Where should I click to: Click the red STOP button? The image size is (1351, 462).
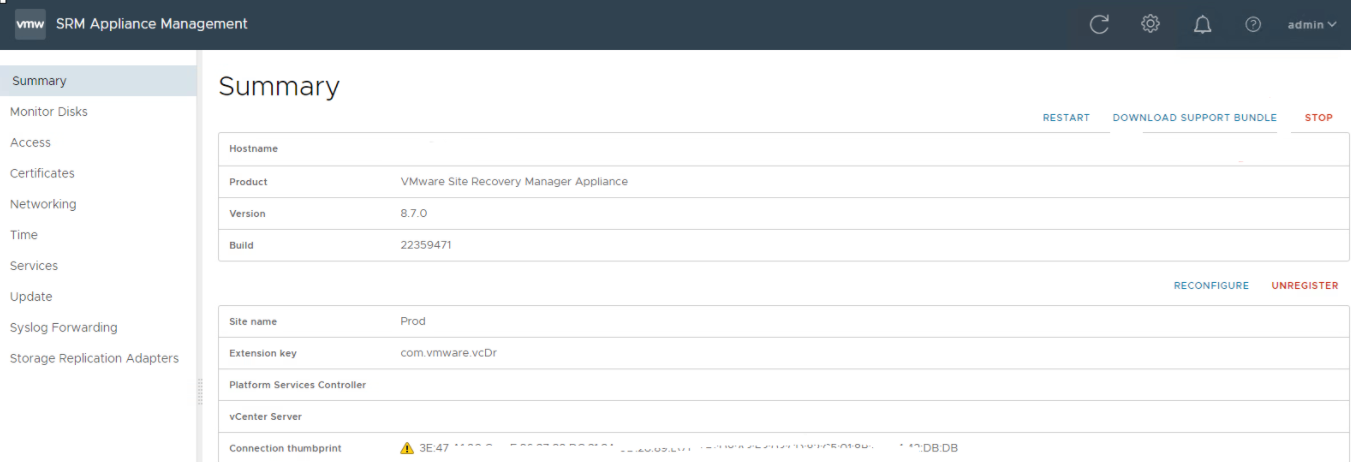(x=1319, y=118)
